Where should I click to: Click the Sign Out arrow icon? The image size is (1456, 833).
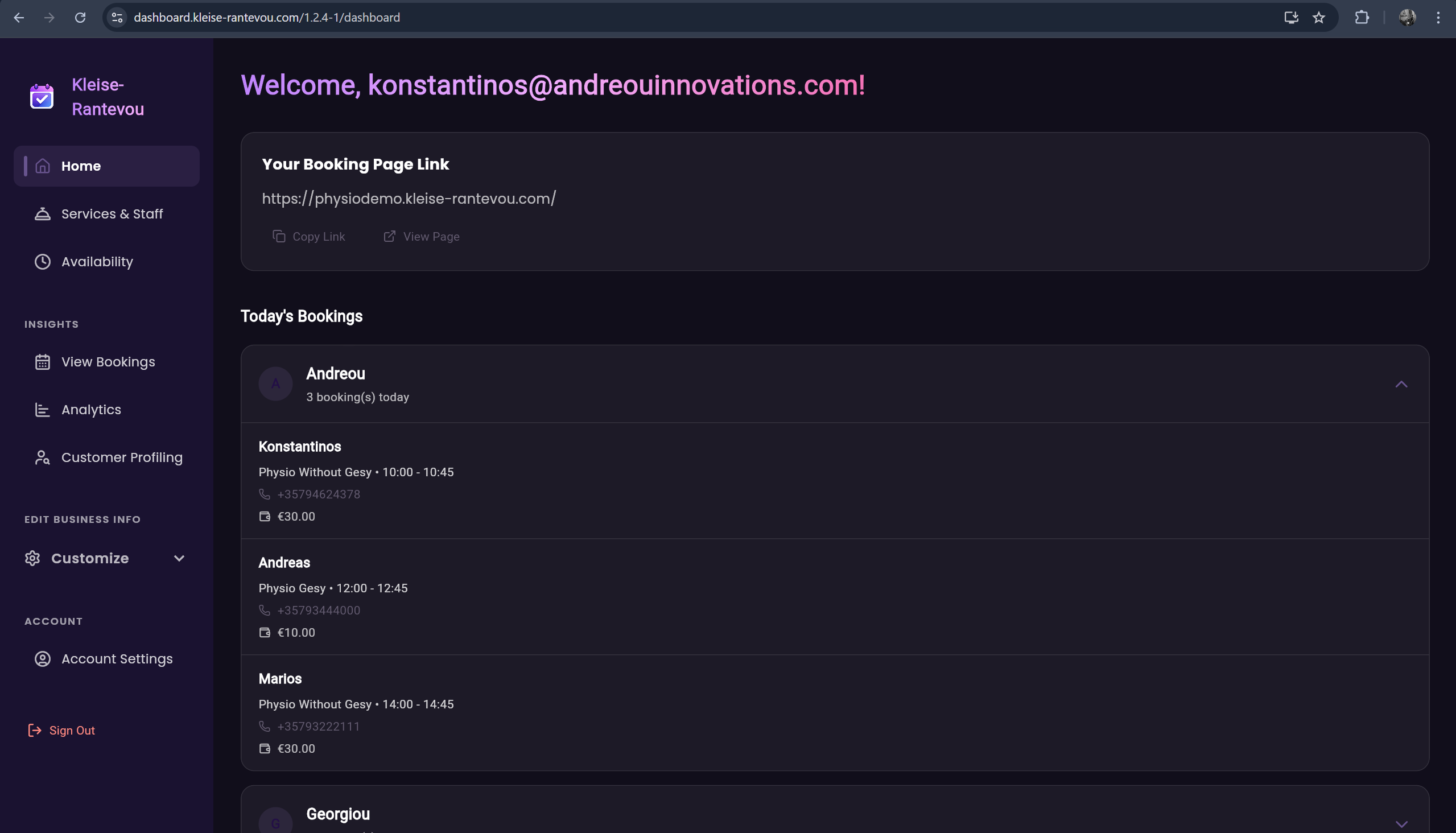[x=35, y=731]
